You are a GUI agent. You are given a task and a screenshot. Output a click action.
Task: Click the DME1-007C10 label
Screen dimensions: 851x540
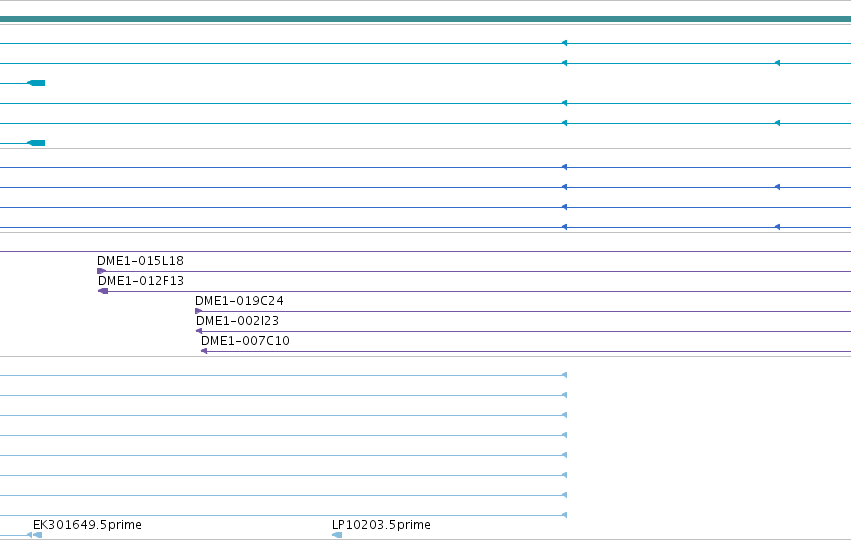pyautogui.click(x=245, y=341)
